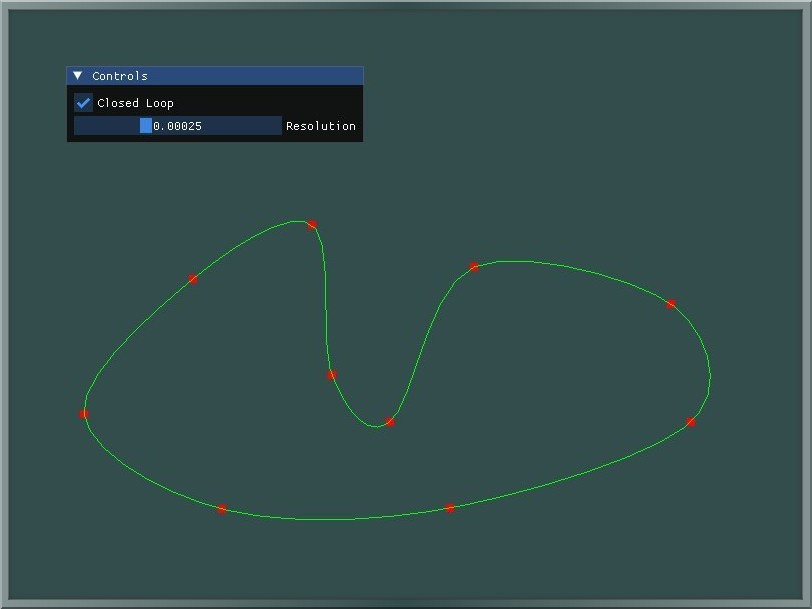This screenshot has height=609, width=812.
Task: Click the 'Resolution' label text
Action: click(x=321, y=126)
